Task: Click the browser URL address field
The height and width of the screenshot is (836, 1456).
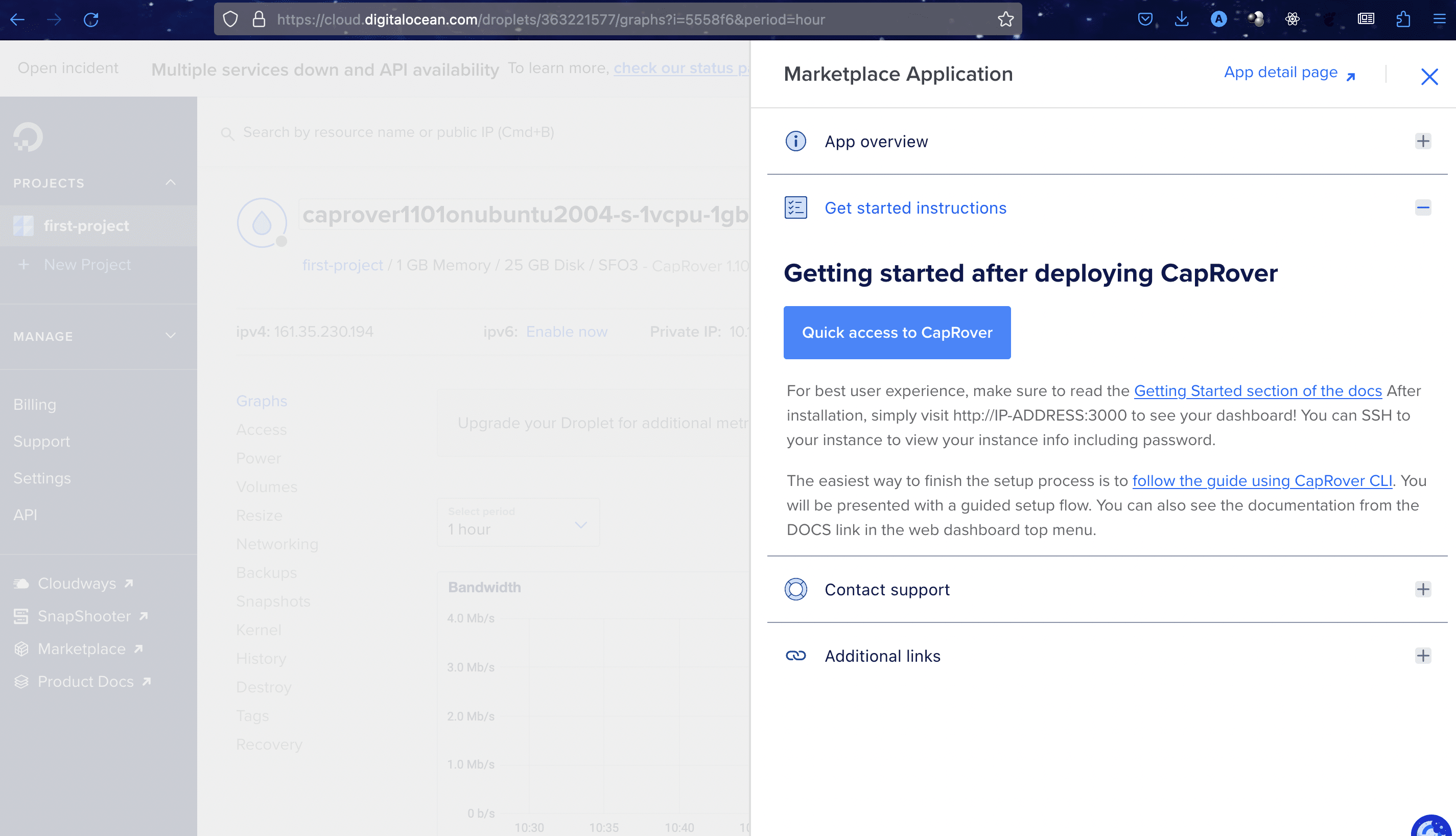Action: tap(574, 19)
